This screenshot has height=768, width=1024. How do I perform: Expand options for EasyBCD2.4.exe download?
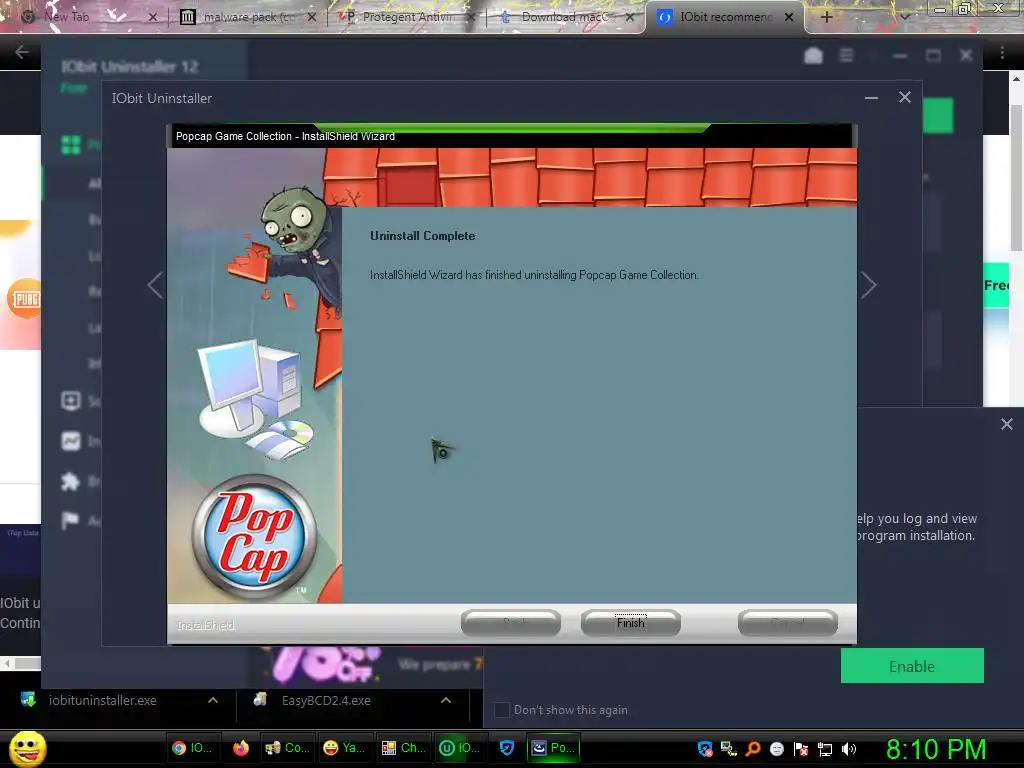pyautogui.click(x=446, y=700)
